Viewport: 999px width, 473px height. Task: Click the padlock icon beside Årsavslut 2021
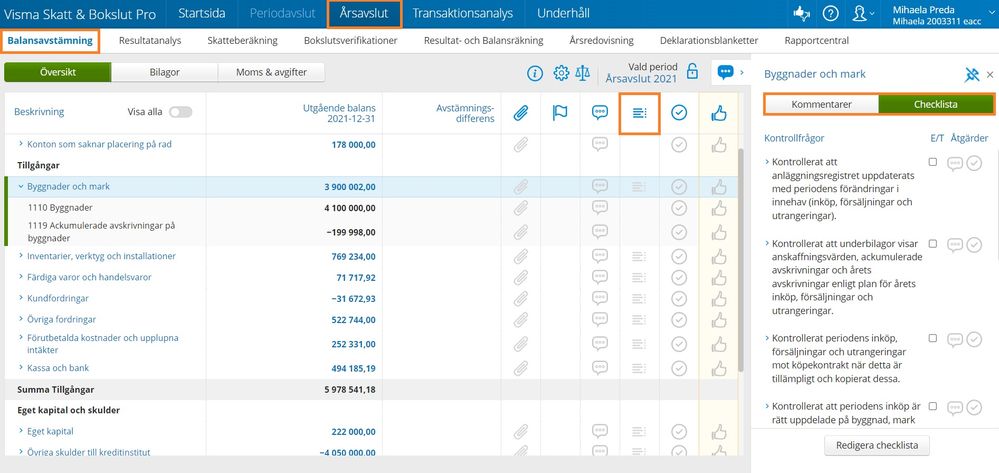pyautogui.click(x=692, y=73)
